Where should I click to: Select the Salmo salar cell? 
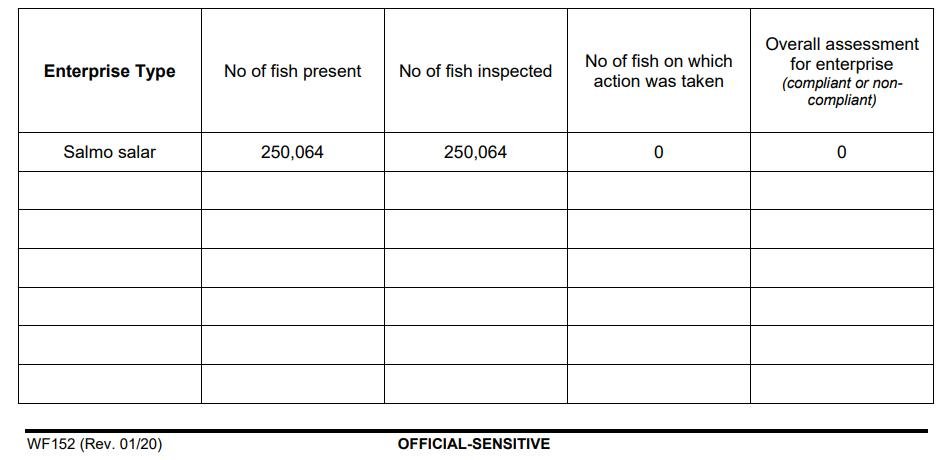110,152
